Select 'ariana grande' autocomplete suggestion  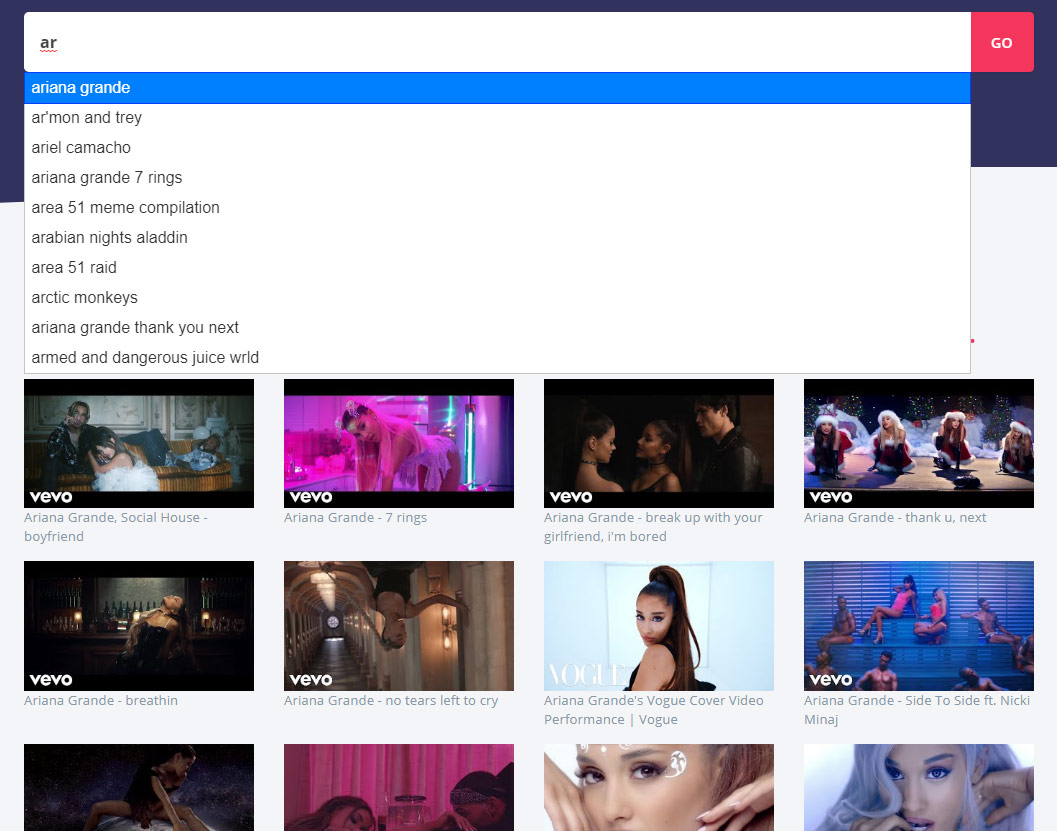(81, 88)
